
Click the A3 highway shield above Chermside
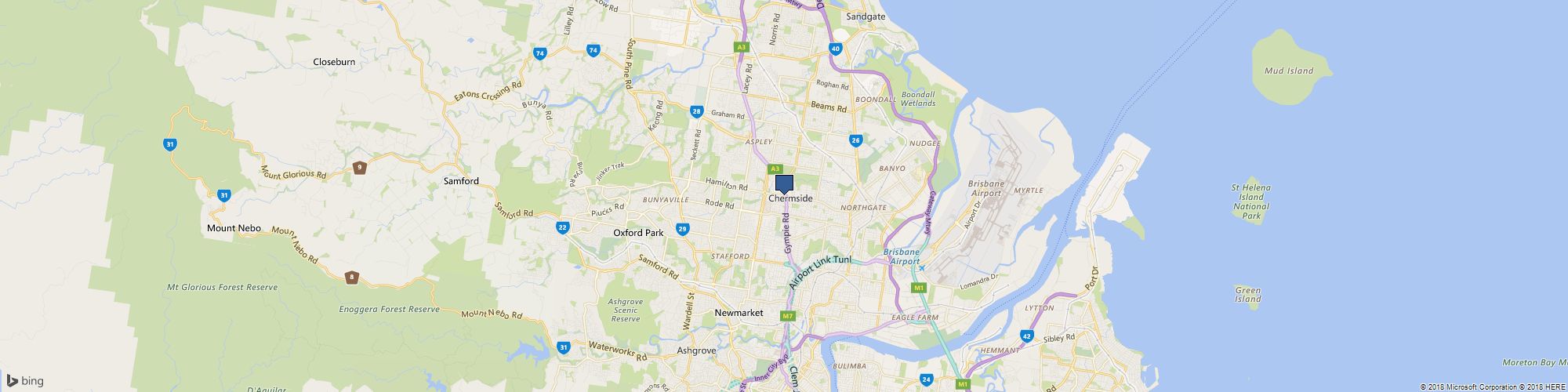[x=775, y=169]
